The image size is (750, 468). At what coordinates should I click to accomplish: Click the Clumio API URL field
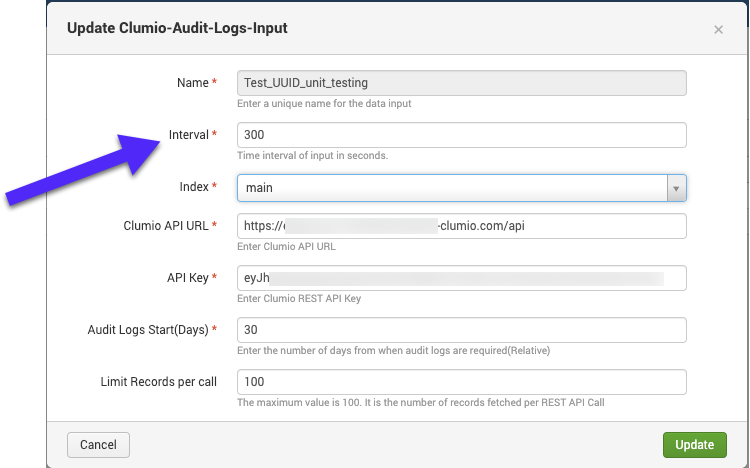coord(462,226)
